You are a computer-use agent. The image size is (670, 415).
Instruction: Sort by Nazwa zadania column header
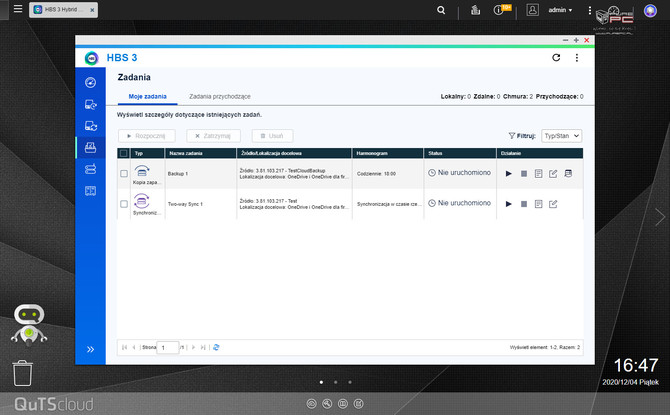(200, 153)
